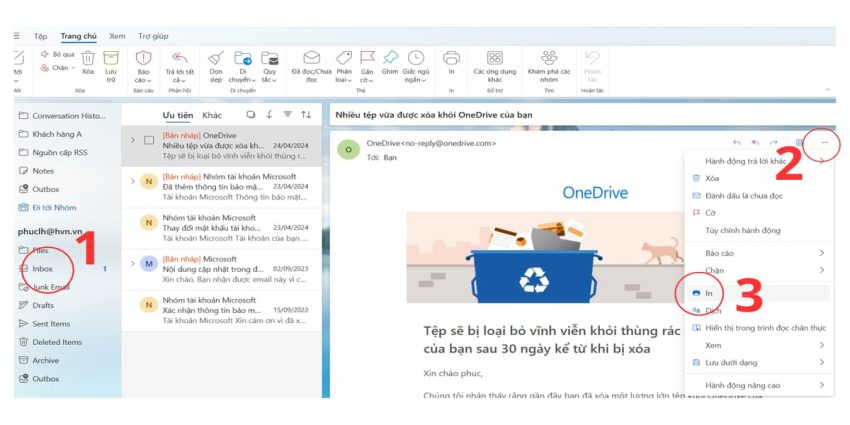Choose Tùy chỉnh hành động
The width and height of the screenshot is (850, 425).
[x=759, y=230]
